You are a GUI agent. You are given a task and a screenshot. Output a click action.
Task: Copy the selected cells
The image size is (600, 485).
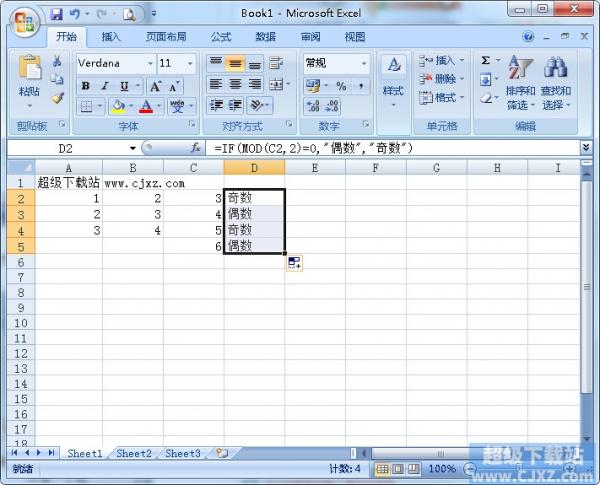pos(57,79)
